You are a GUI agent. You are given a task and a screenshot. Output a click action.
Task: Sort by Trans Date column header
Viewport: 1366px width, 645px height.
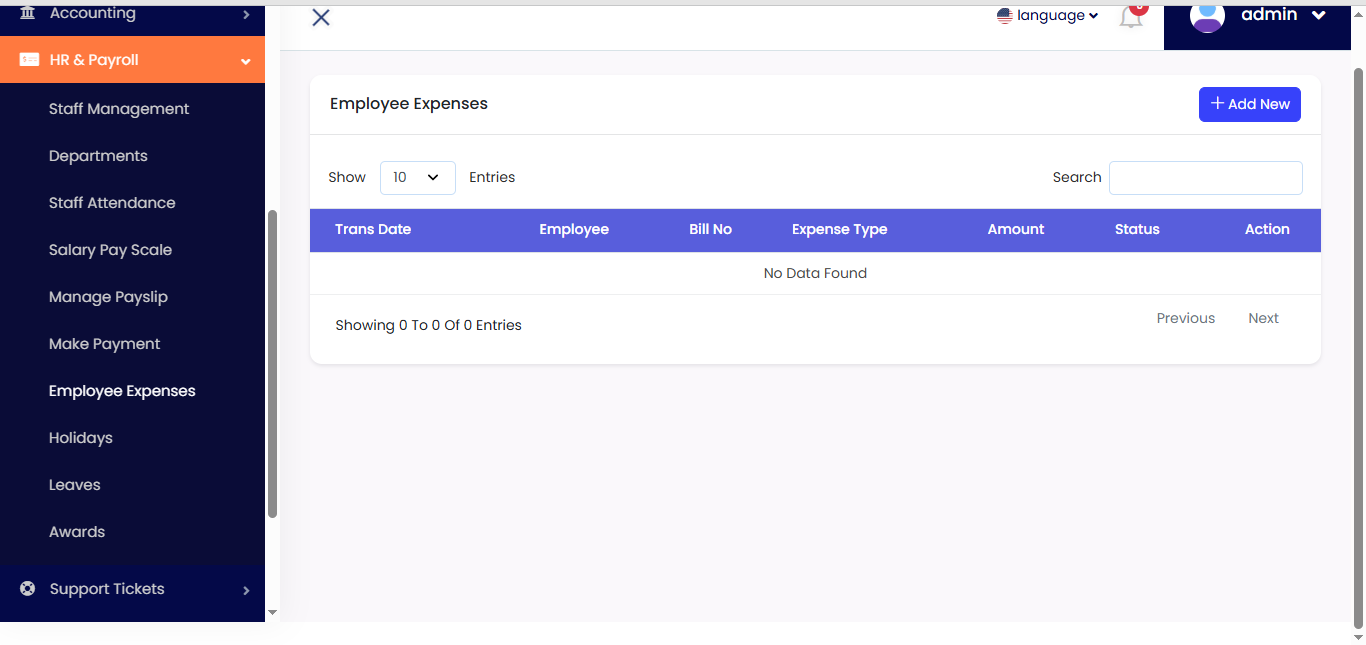coord(373,229)
